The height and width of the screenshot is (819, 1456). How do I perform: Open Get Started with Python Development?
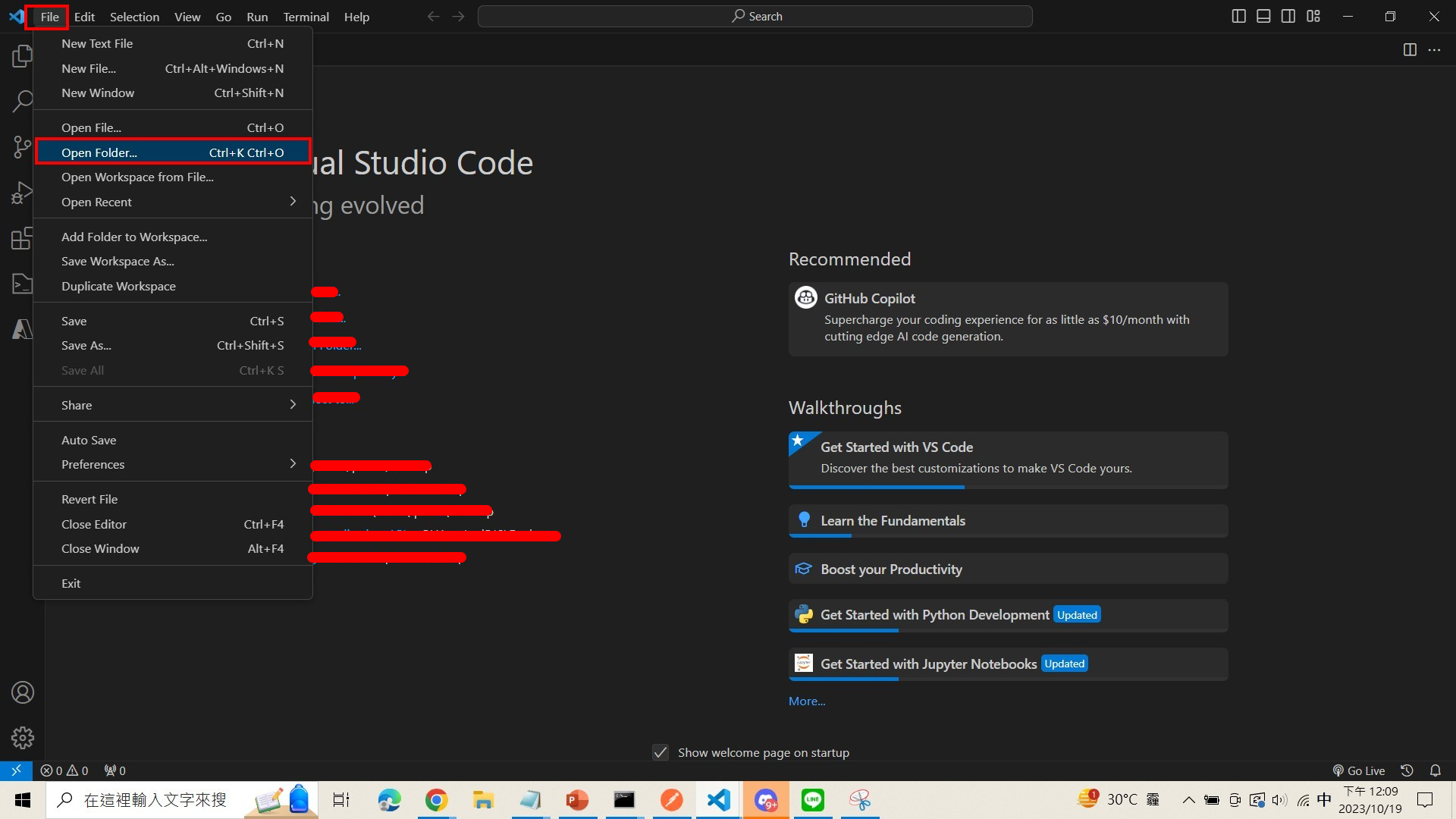click(x=1008, y=615)
